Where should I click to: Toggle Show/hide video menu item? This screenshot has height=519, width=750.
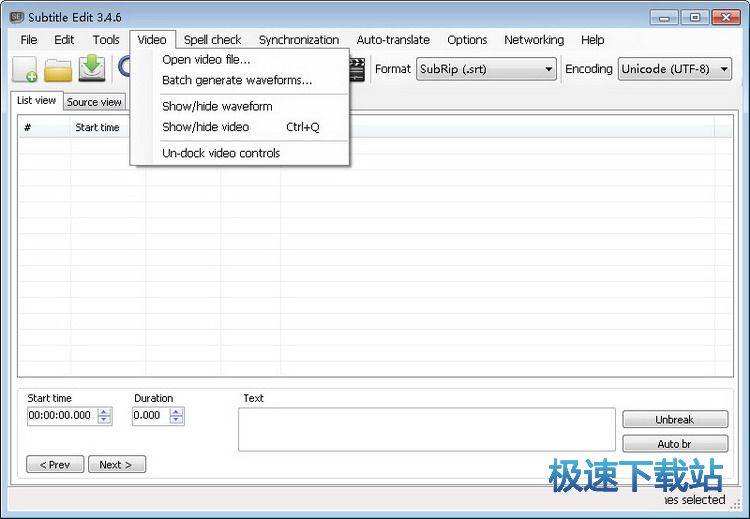205,127
